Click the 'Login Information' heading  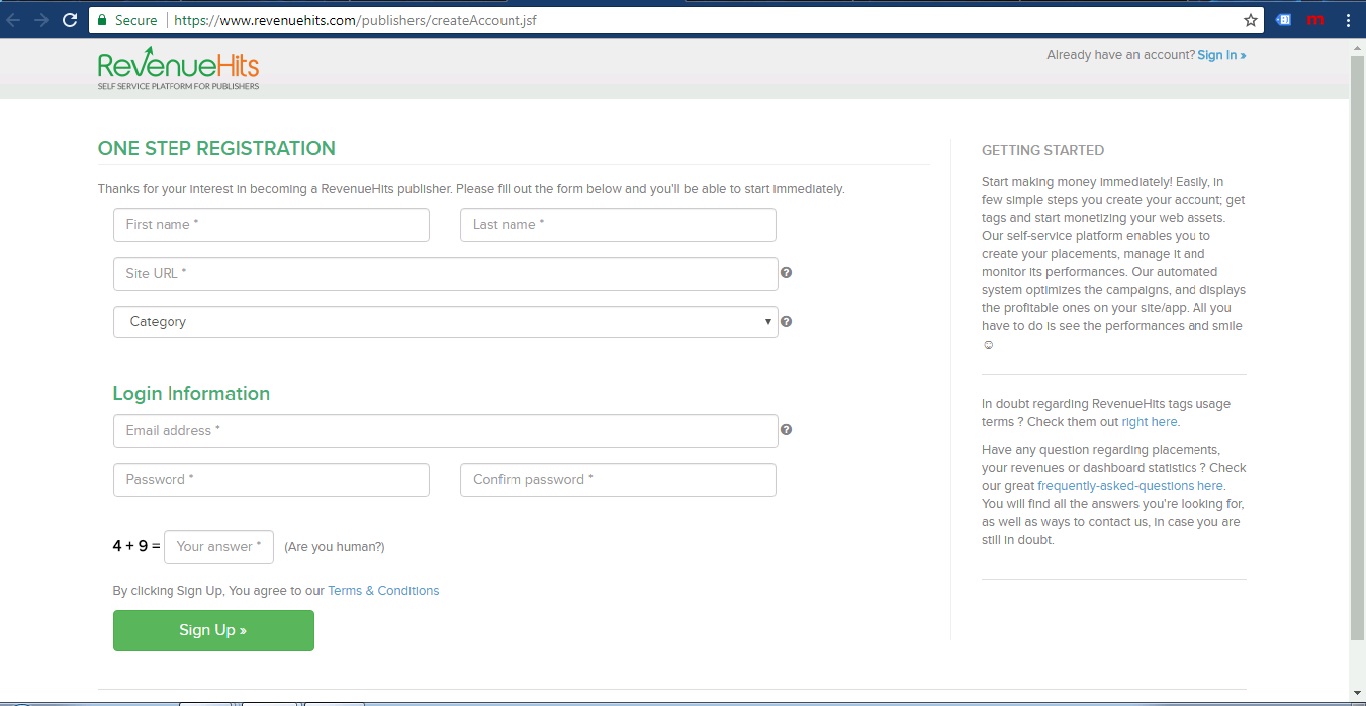tap(191, 394)
